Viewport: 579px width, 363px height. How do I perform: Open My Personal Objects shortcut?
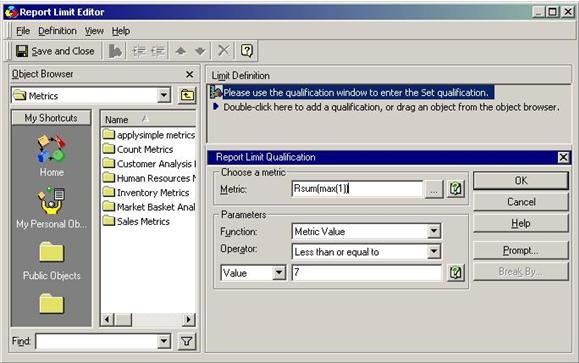click(x=51, y=208)
